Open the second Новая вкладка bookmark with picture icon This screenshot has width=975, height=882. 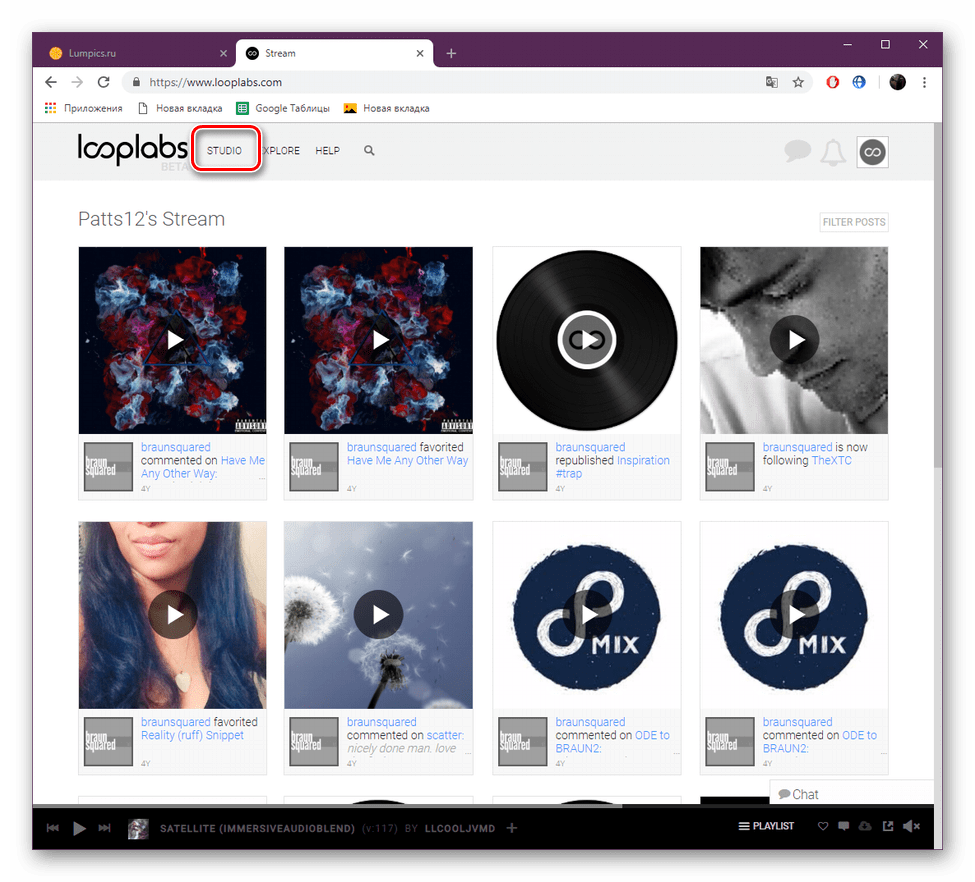pyautogui.click(x=386, y=108)
